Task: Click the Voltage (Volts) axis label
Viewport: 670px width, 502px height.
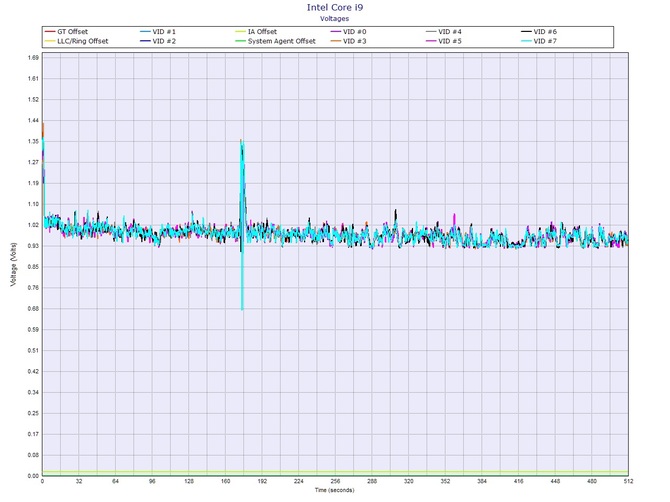Action: point(14,264)
